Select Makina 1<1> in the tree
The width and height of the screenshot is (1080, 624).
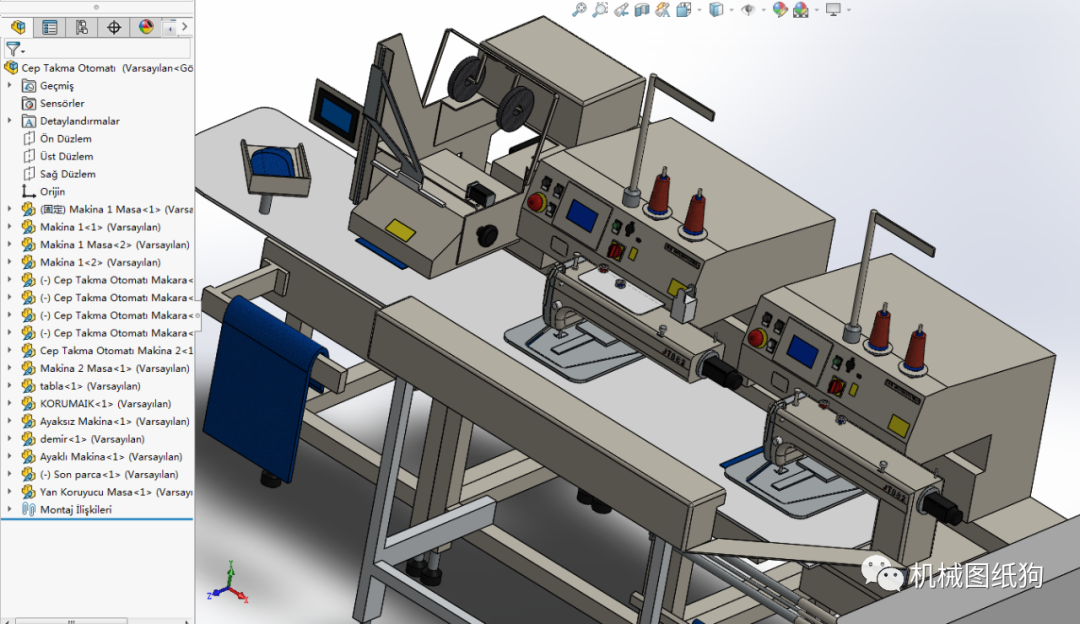click(x=92, y=227)
